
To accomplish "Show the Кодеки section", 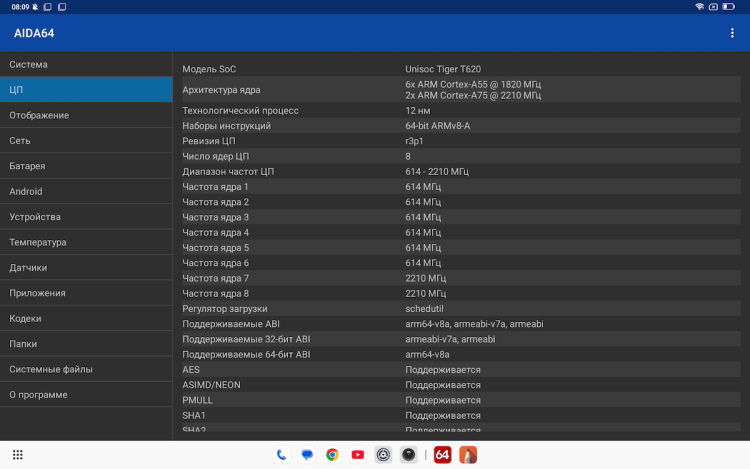I will [86, 318].
